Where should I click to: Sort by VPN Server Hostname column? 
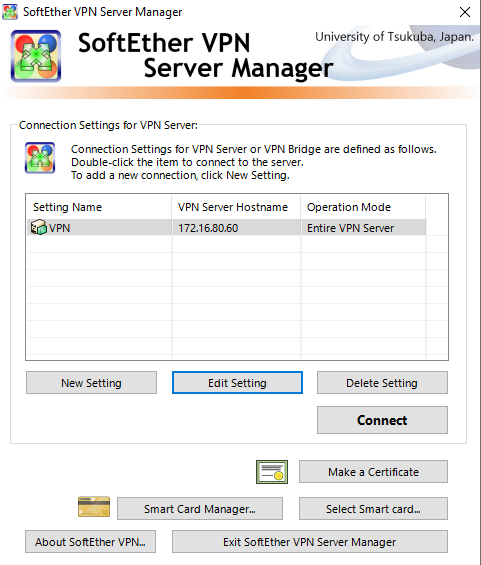click(236, 207)
